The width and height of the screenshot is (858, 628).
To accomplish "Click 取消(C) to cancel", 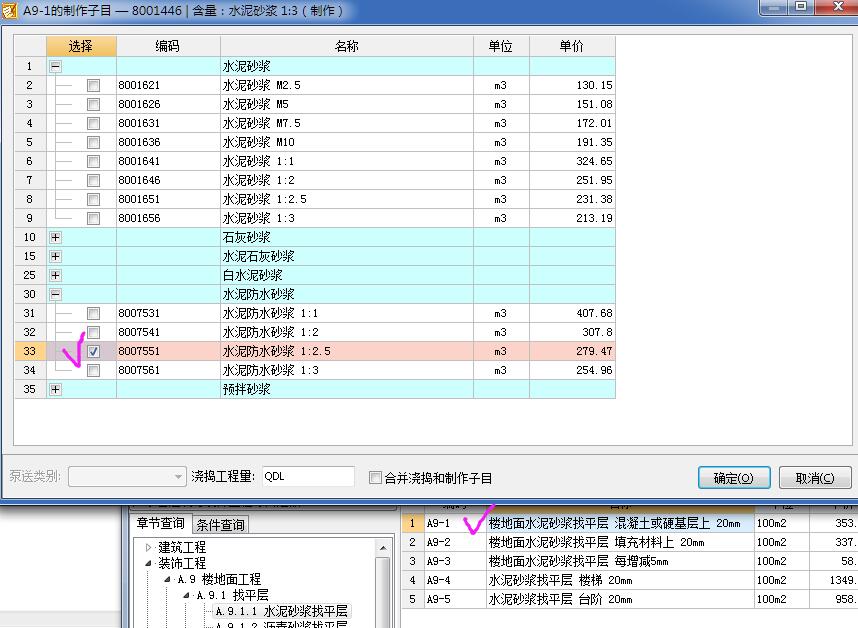I will (x=815, y=478).
